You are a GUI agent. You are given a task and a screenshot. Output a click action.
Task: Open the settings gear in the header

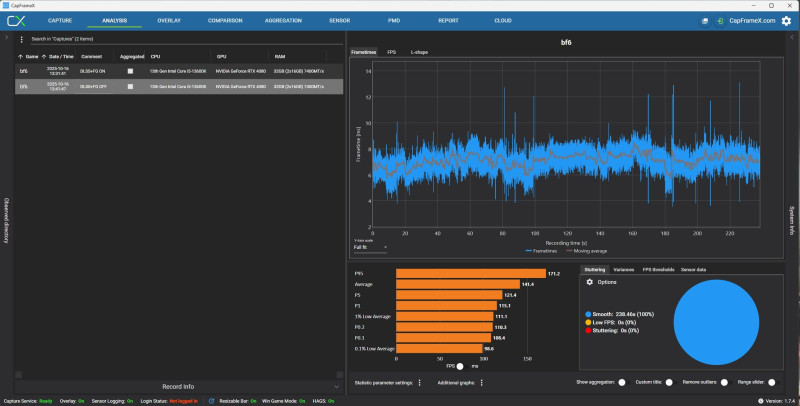point(786,20)
